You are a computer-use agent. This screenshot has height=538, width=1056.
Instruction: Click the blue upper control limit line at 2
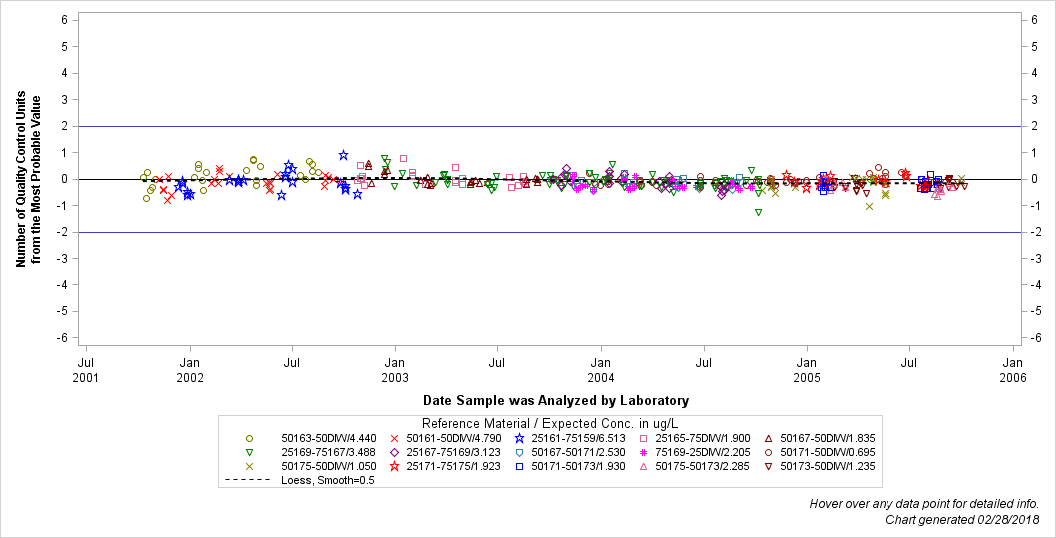[550, 127]
